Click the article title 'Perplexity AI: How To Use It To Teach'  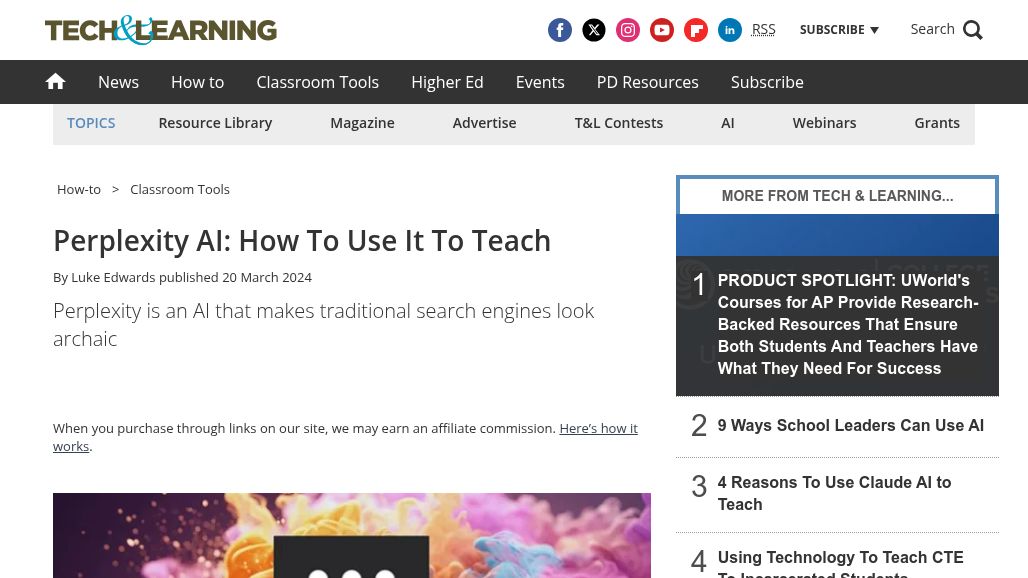(302, 241)
